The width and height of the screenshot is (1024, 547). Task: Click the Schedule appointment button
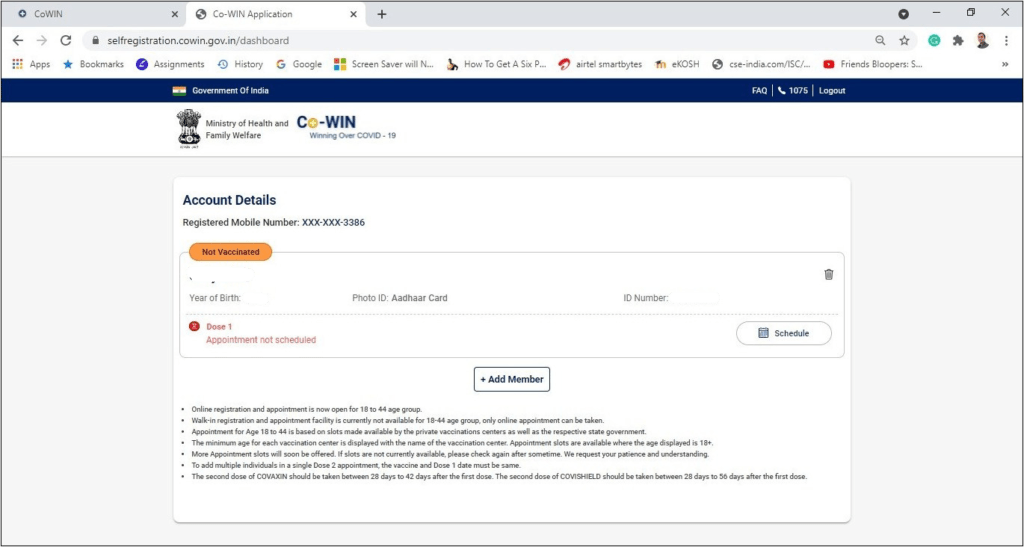[783, 333]
